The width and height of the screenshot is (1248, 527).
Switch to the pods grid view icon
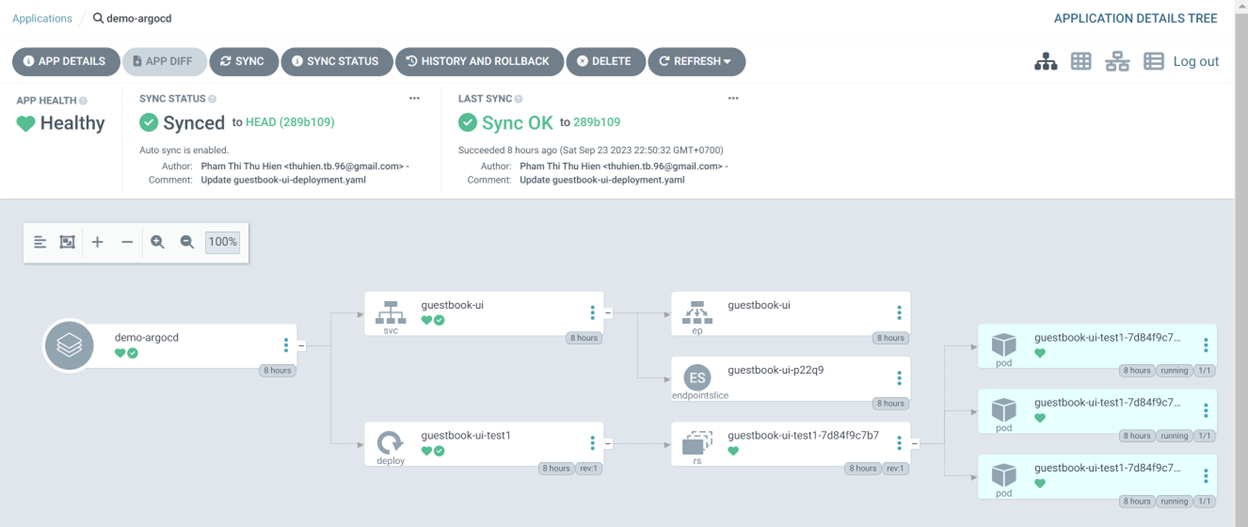click(1081, 62)
